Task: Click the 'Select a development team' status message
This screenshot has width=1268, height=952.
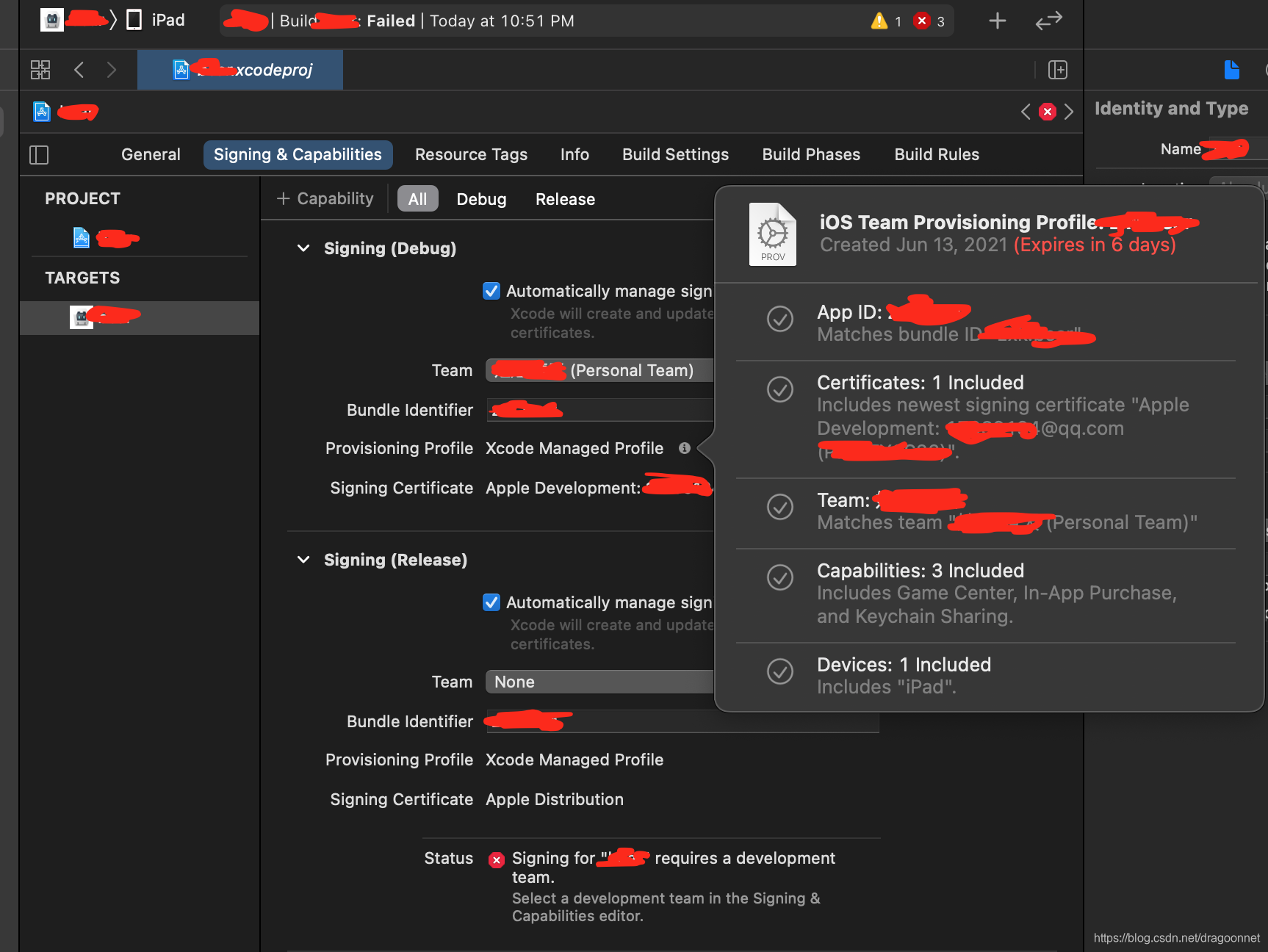Action: point(666,907)
